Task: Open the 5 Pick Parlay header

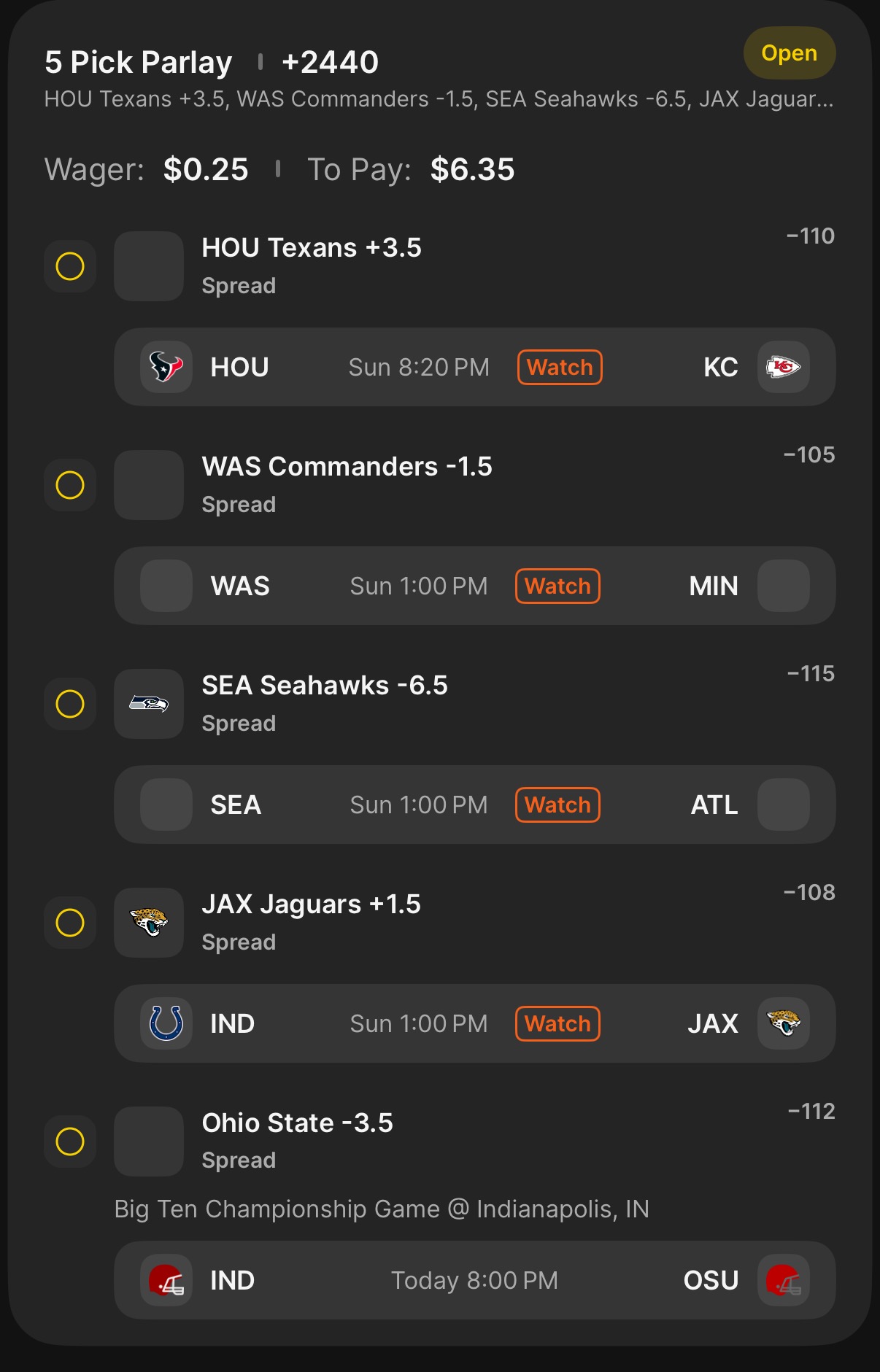Action: click(139, 63)
